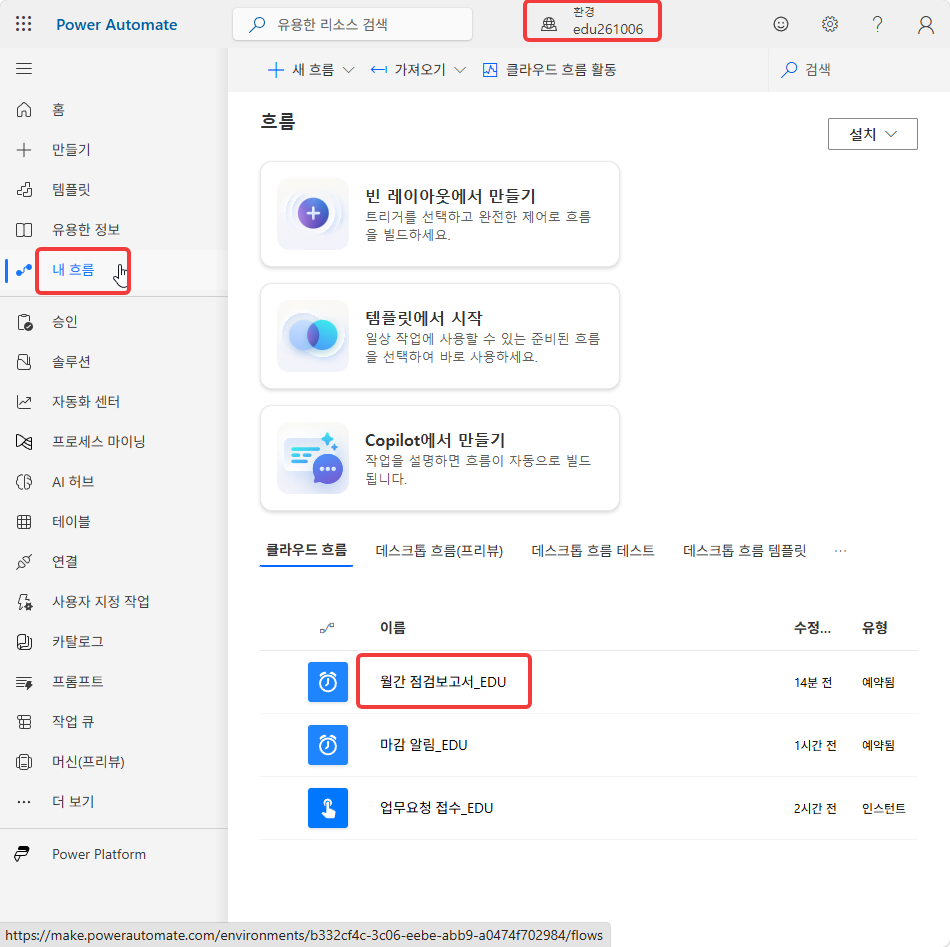Click the 프로세스 마이닝 icon
Image resolution: width=950 pixels, height=947 pixels.
pos(24,442)
